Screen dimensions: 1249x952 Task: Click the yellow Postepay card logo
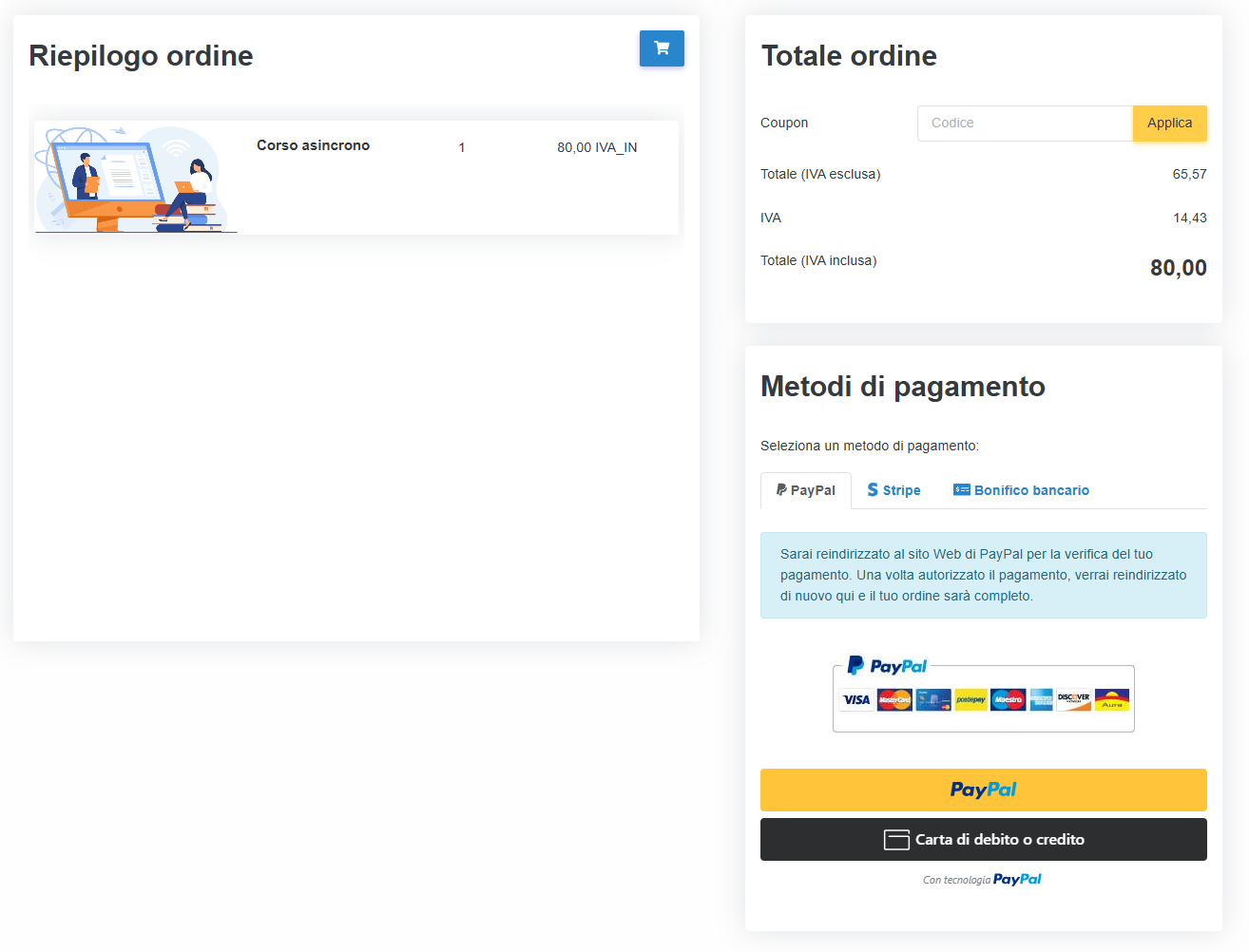click(970, 700)
